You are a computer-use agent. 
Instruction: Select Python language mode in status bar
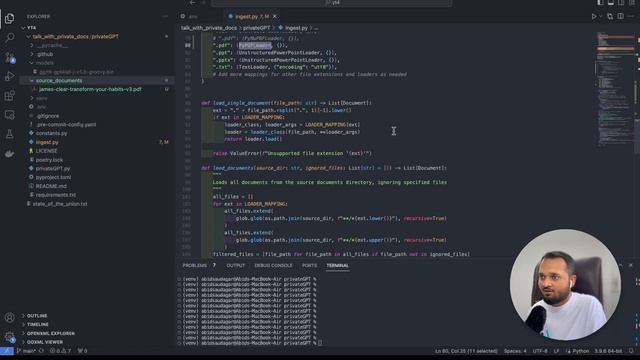coord(580,351)
